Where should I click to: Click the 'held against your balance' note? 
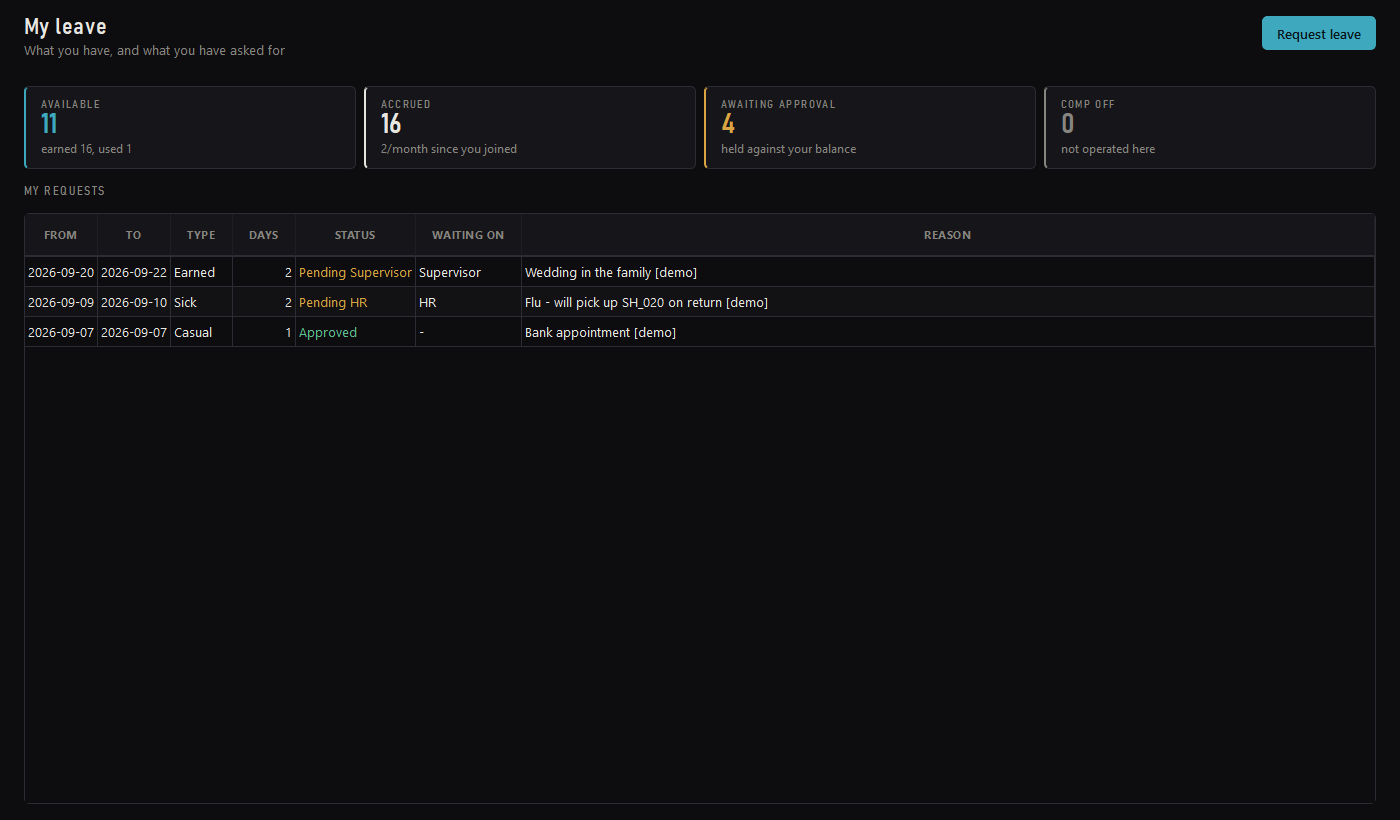click(788, 149)
